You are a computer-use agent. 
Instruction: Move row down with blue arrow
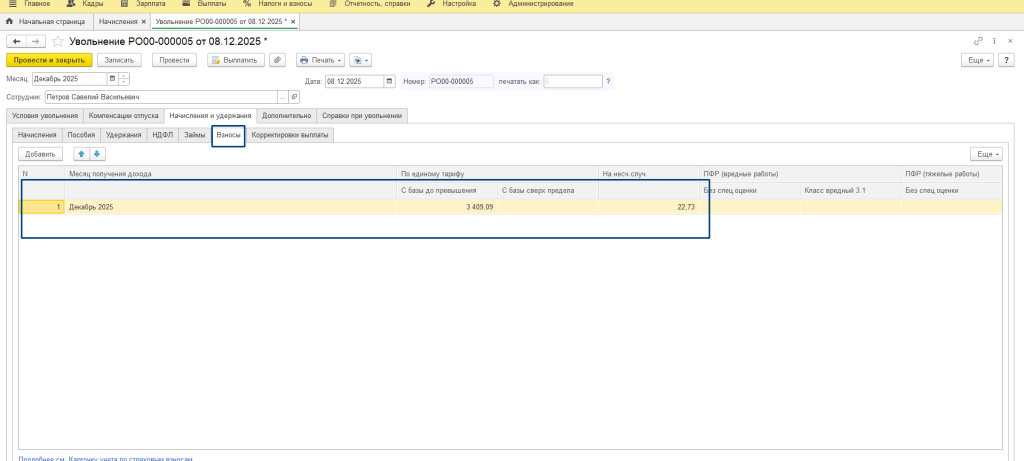click(x=97, y=154)
